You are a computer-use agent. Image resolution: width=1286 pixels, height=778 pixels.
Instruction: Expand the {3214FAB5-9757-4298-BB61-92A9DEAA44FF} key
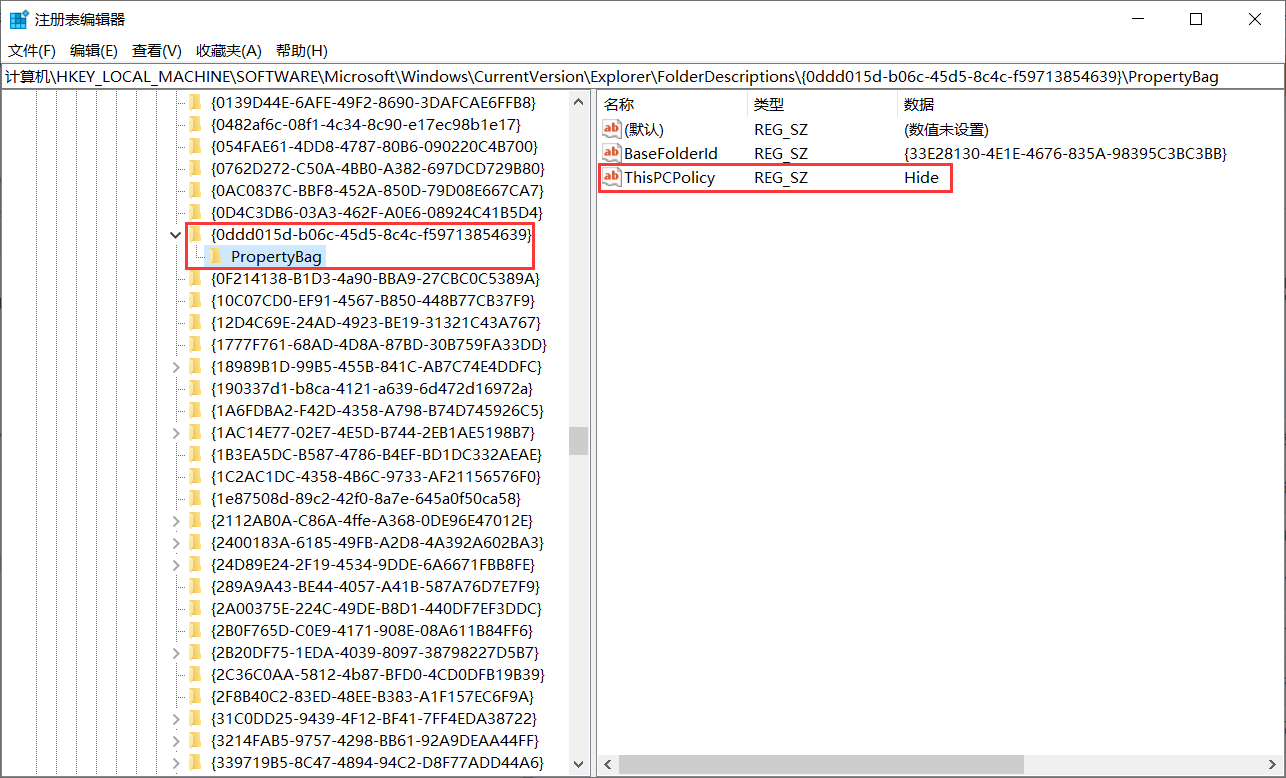pos(176,740)
